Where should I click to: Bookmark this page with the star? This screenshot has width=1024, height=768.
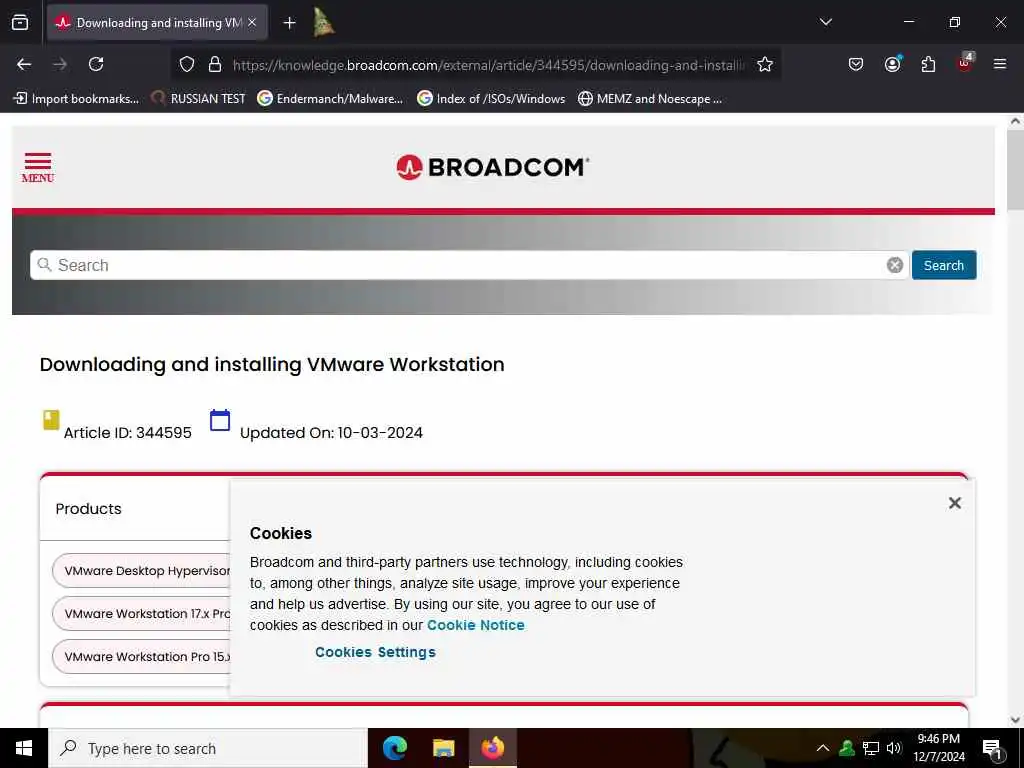[x=765, y=64]
